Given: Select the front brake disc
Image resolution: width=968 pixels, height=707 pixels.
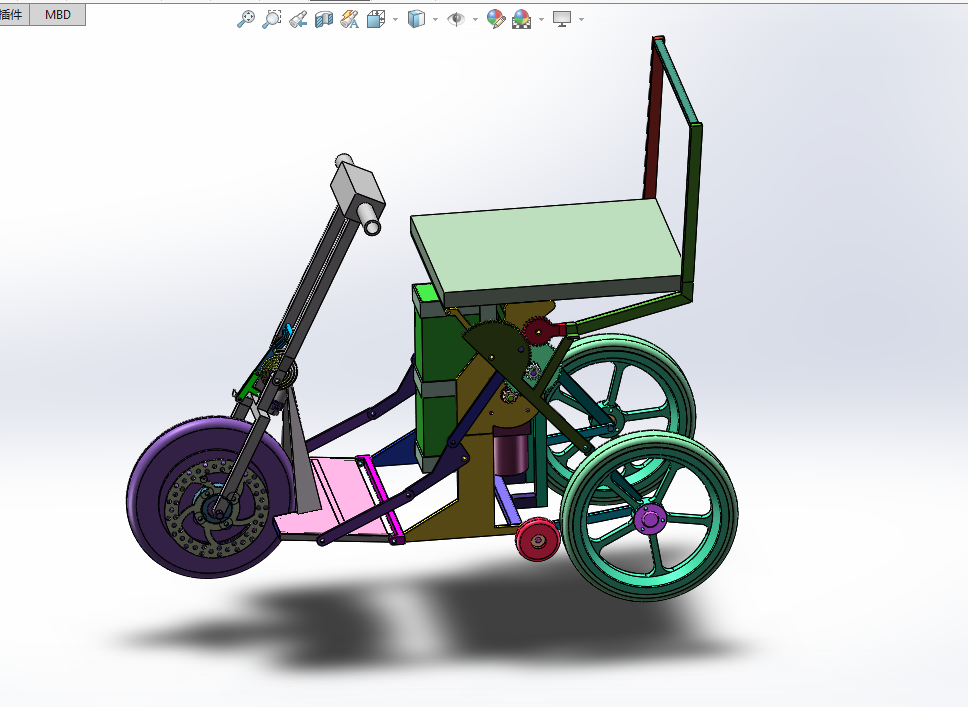Looking at the screenshot, I should click(x=216, y=508).
